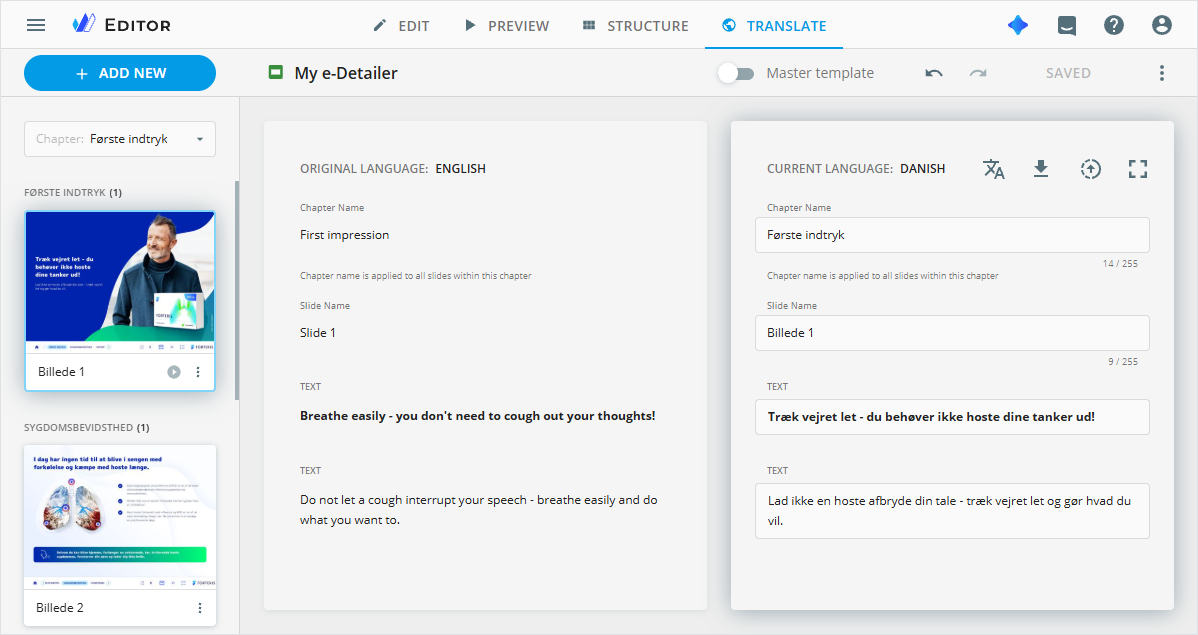Click the slide list vertical scrollbar
Image resolution: width=1198 pixels, height=635 pixels.
click(237, 290)
